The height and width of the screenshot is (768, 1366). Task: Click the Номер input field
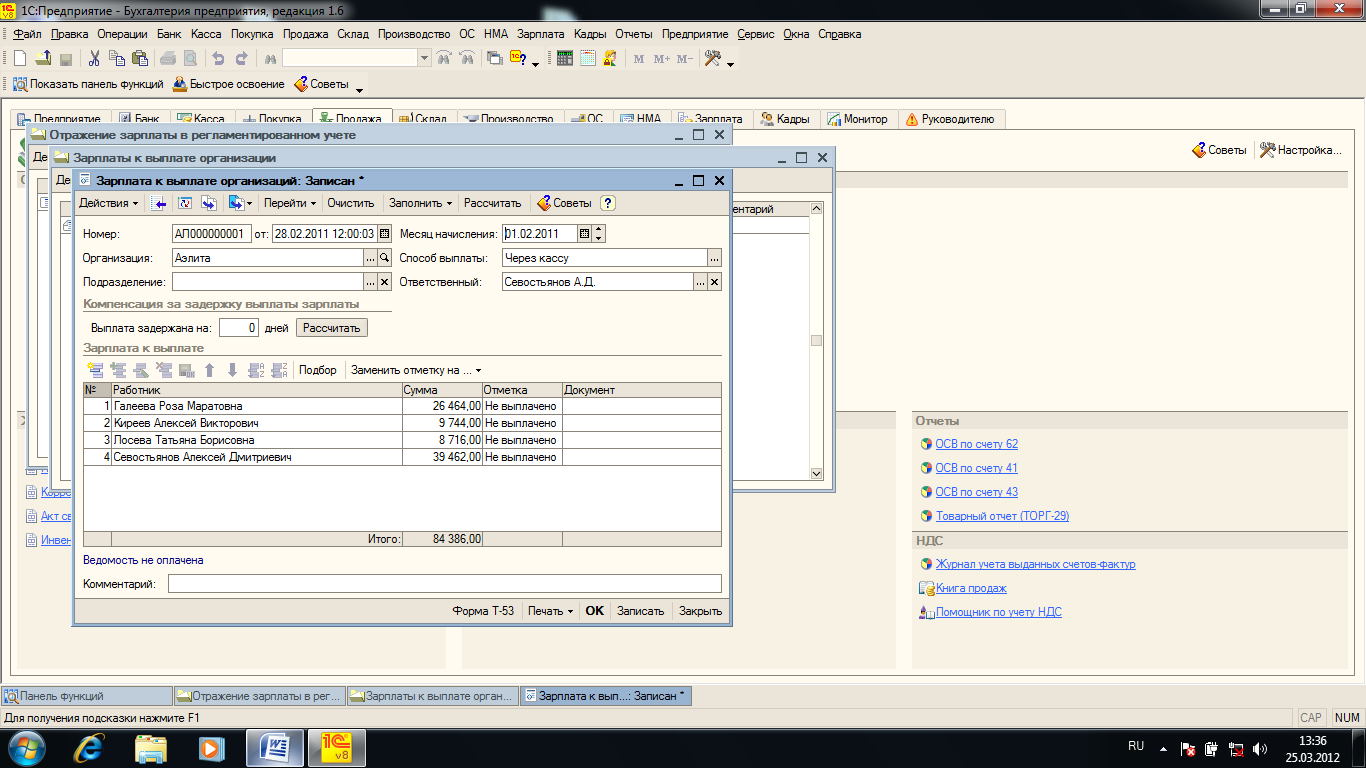pyautogui.click(x=212, y=234)
